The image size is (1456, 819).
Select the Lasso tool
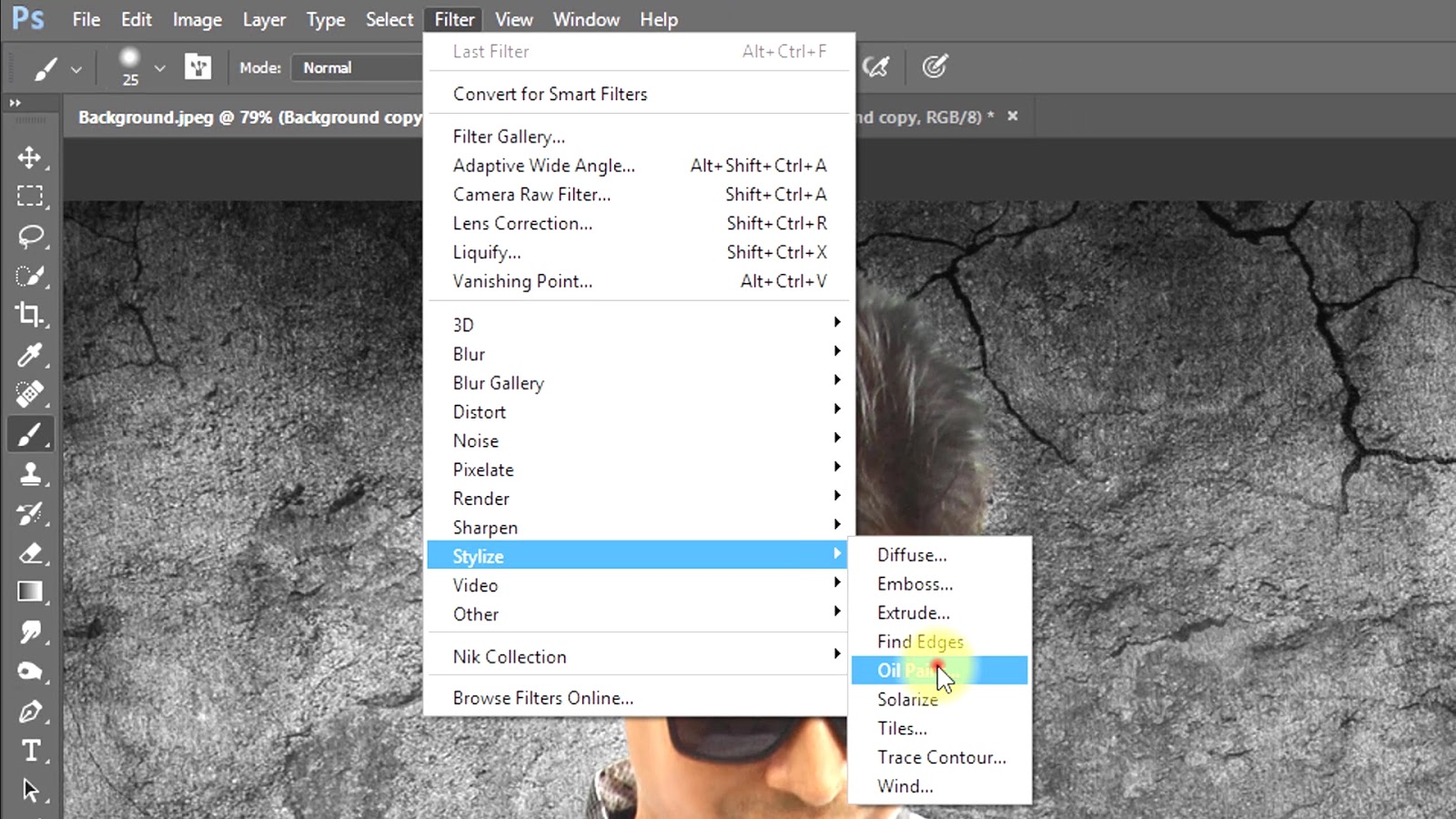coord(29,236)
